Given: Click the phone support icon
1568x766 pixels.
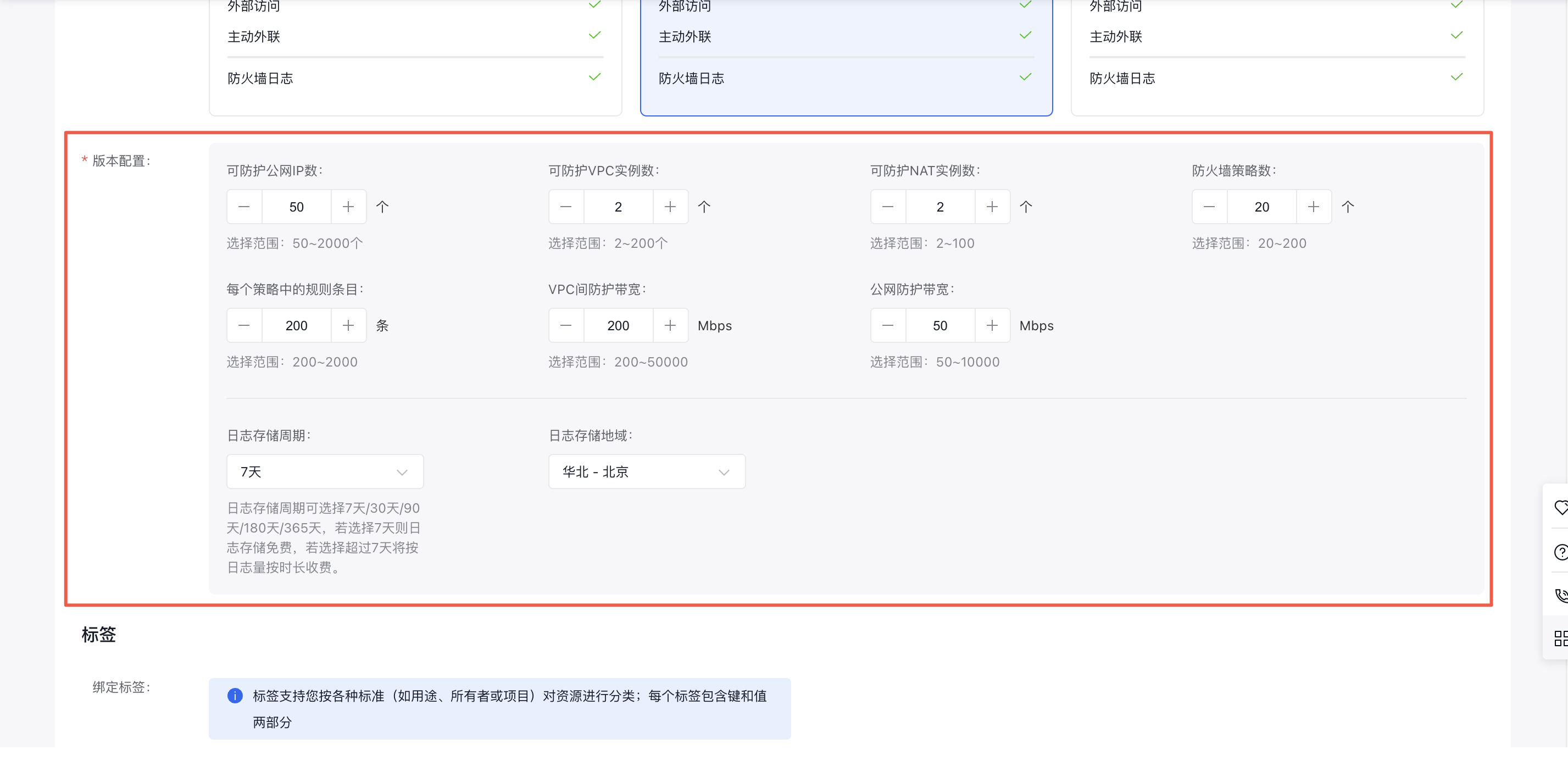Looking at the screenshot, I should (x=1561, y=595).
